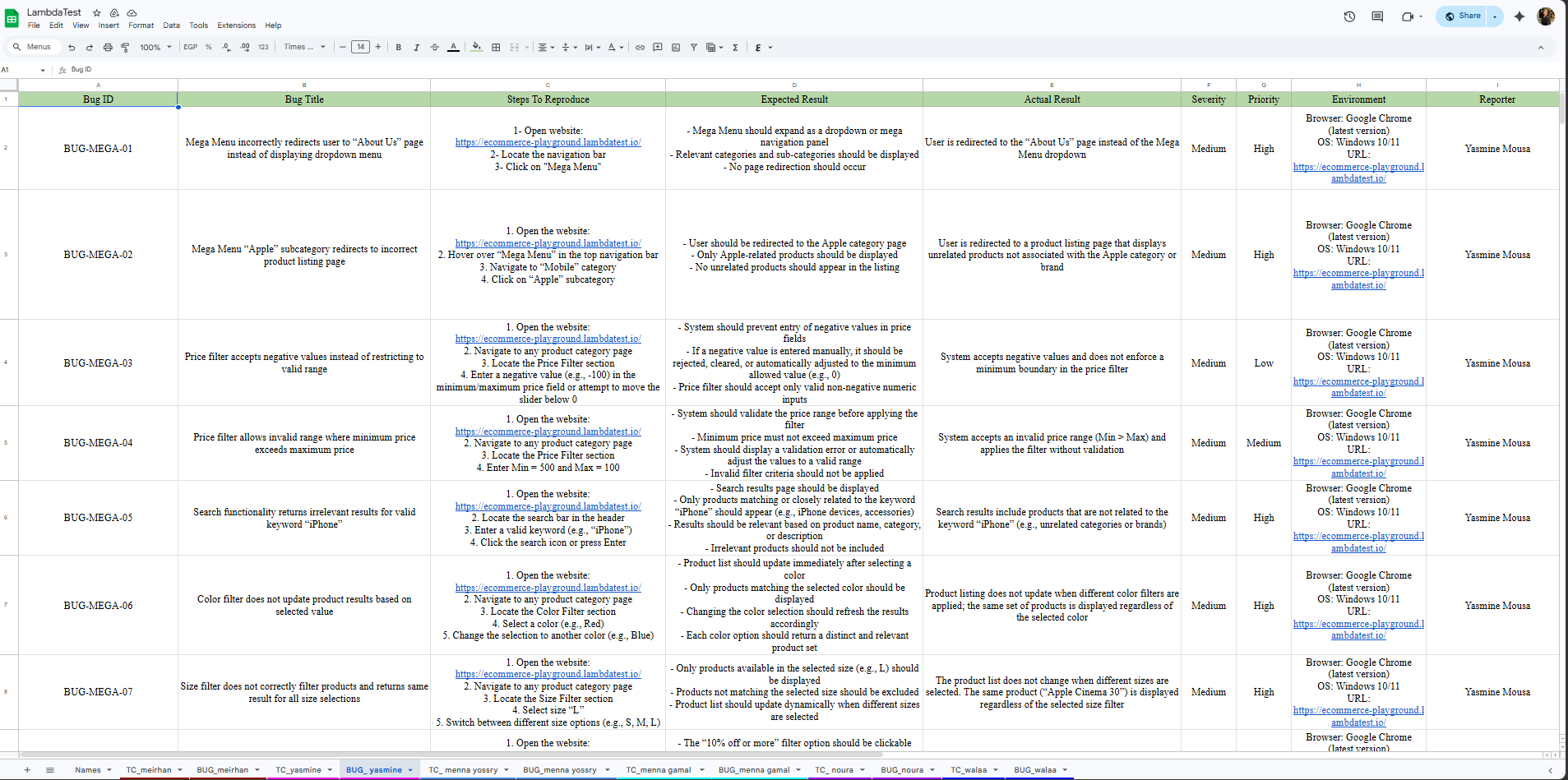This screenshot has width=1568, height=780.
Task: Open the functions sigma menu
Action: click(735, 48)
